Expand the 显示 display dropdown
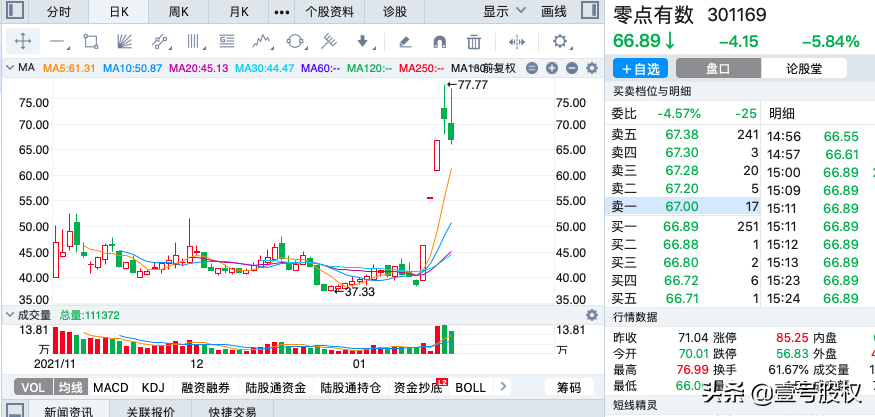The image size is (875, 417). (x=504, y=11)
